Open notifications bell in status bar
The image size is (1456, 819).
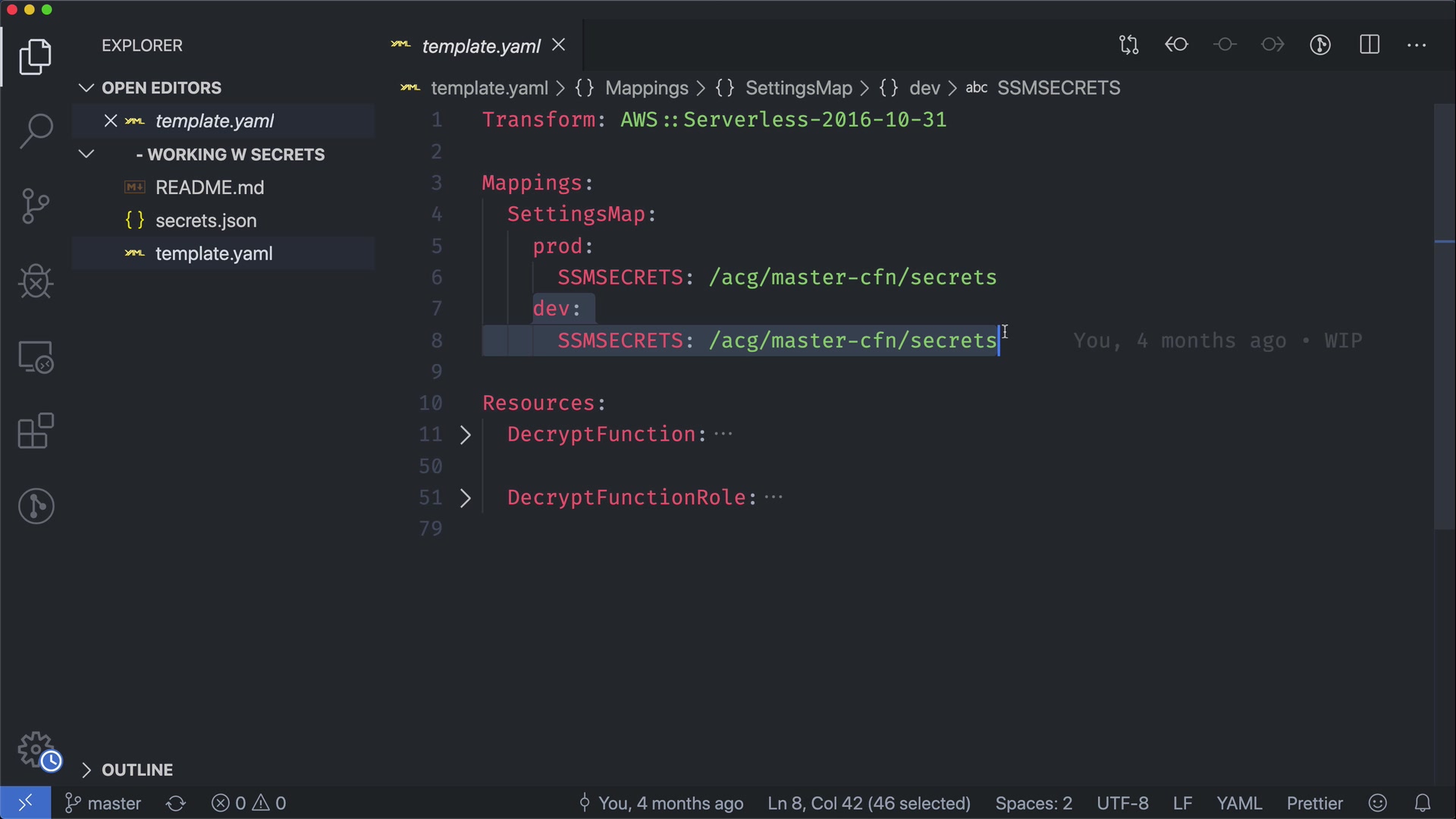[x=1423, y=803]
